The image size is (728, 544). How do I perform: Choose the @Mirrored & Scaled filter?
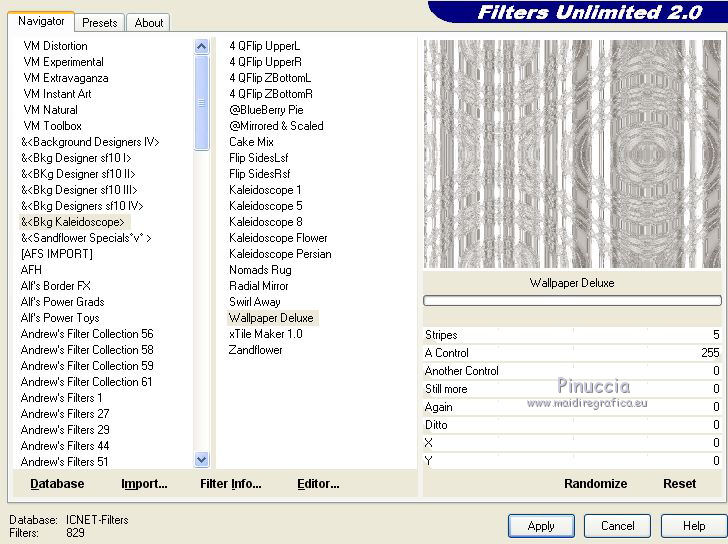pos(276,126)
